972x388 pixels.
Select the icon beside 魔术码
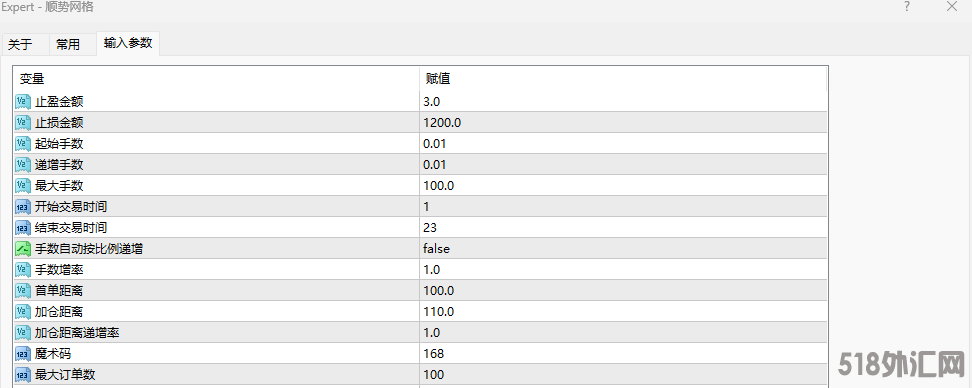[23, 353]
